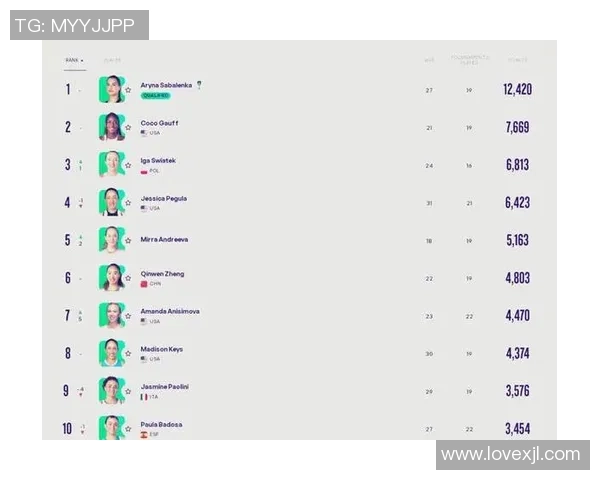Toggle the favorite star for Jessica Pegula
Image resolution: width=600 pixels, height=480 pixels.
(128, 203)
